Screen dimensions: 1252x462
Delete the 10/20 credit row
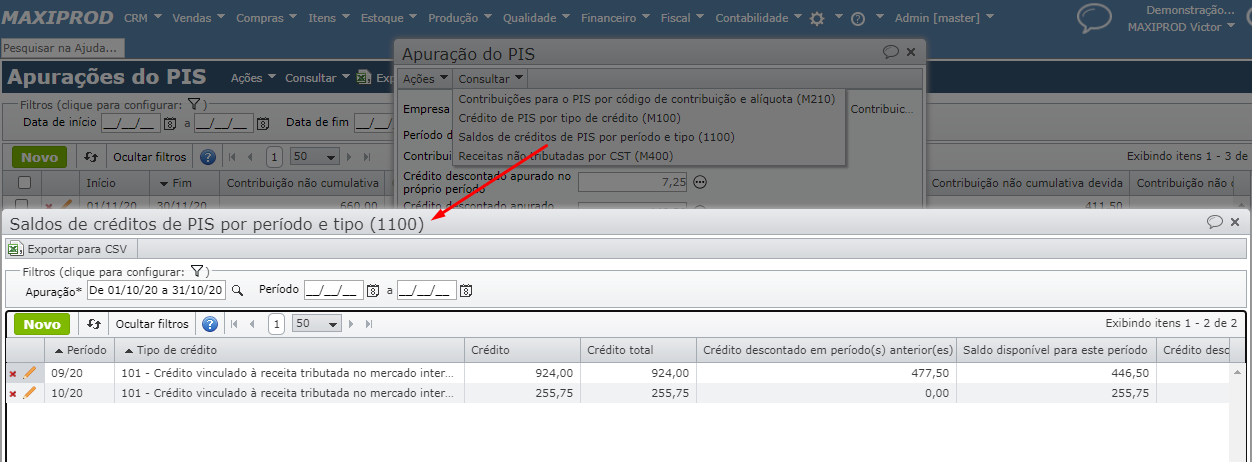pos(13,394)
